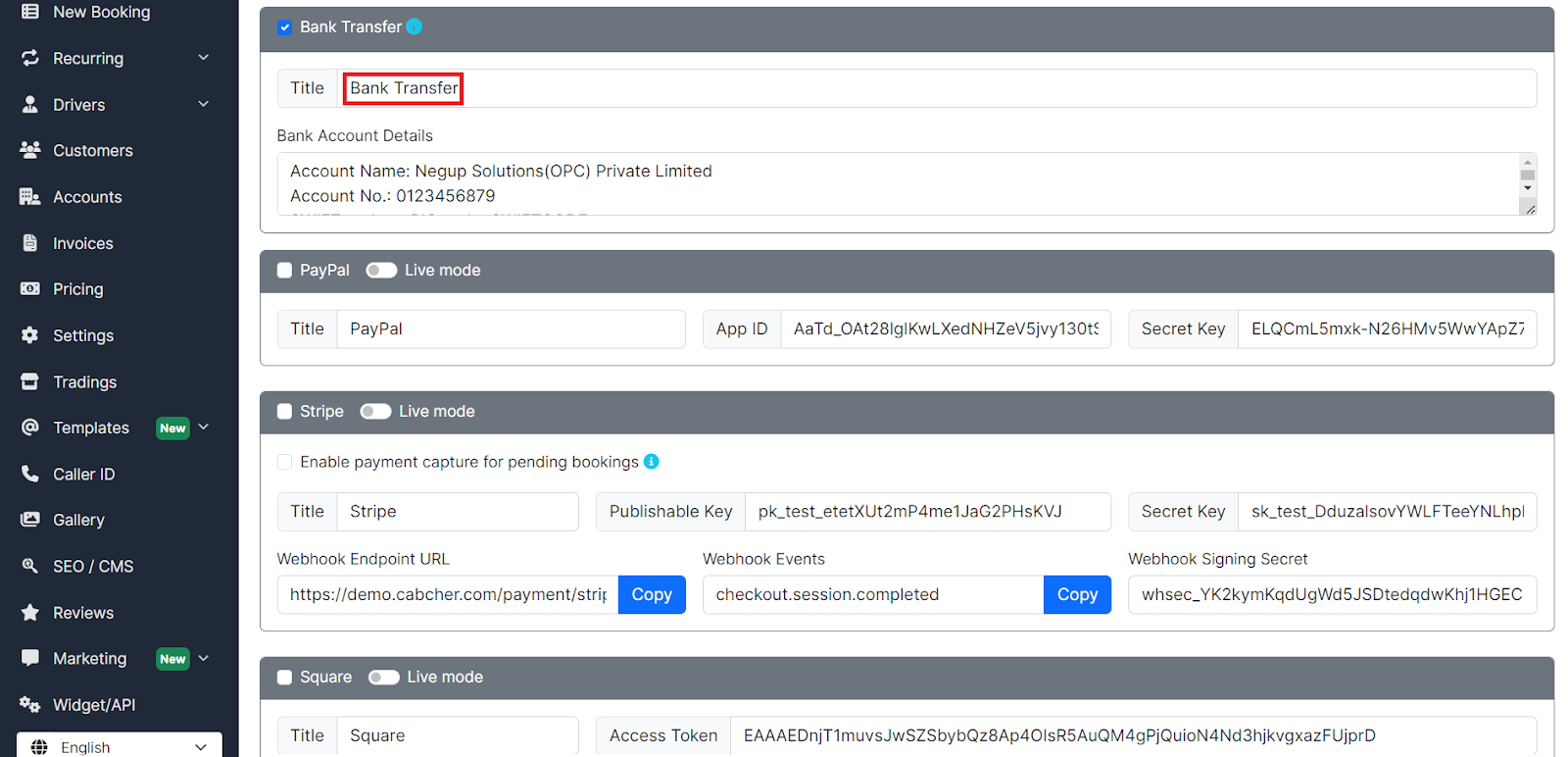Expand the Drivers submenu chevron
Screen dimensions: 1568x757
click(x=204, y=104)
